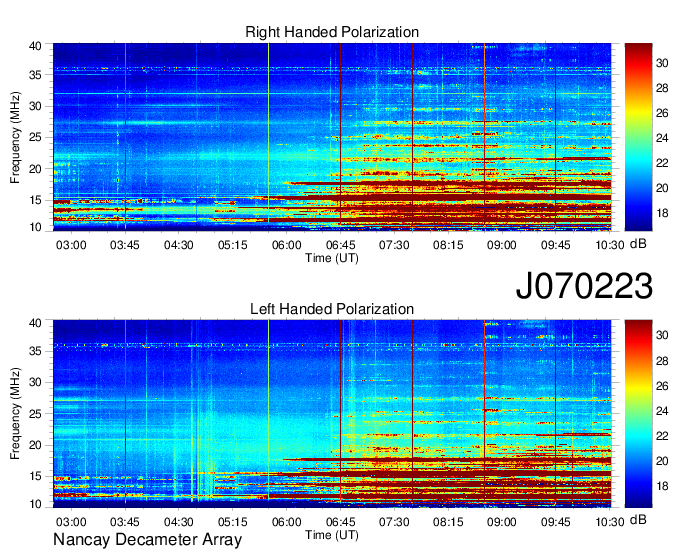Click 06:00 tick under Left Handed plot

tap(287, 522)
